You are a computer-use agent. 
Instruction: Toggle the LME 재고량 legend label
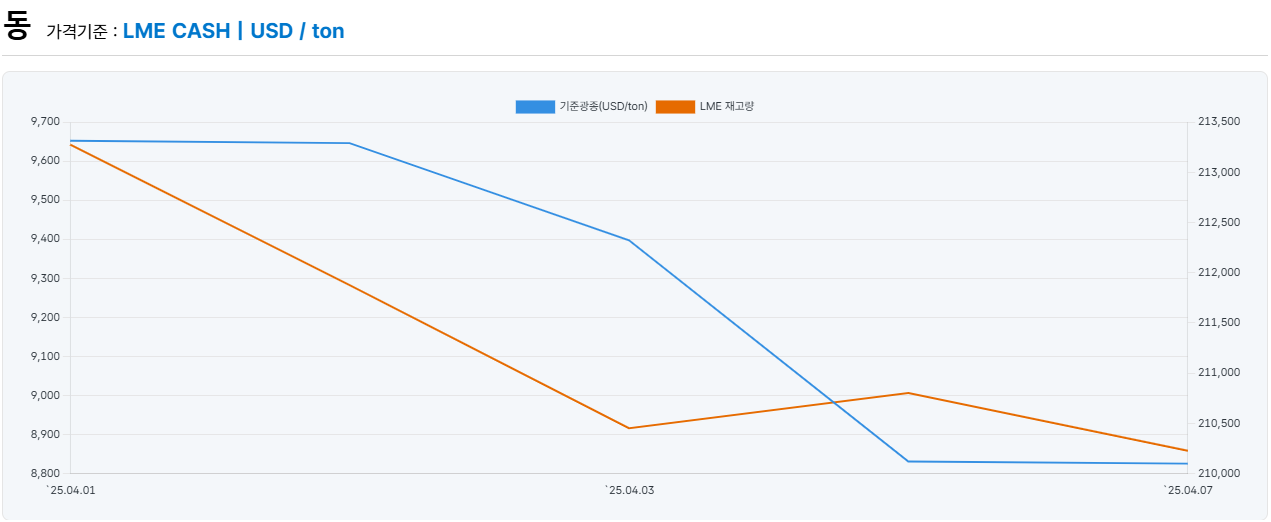tap(726, 107)
